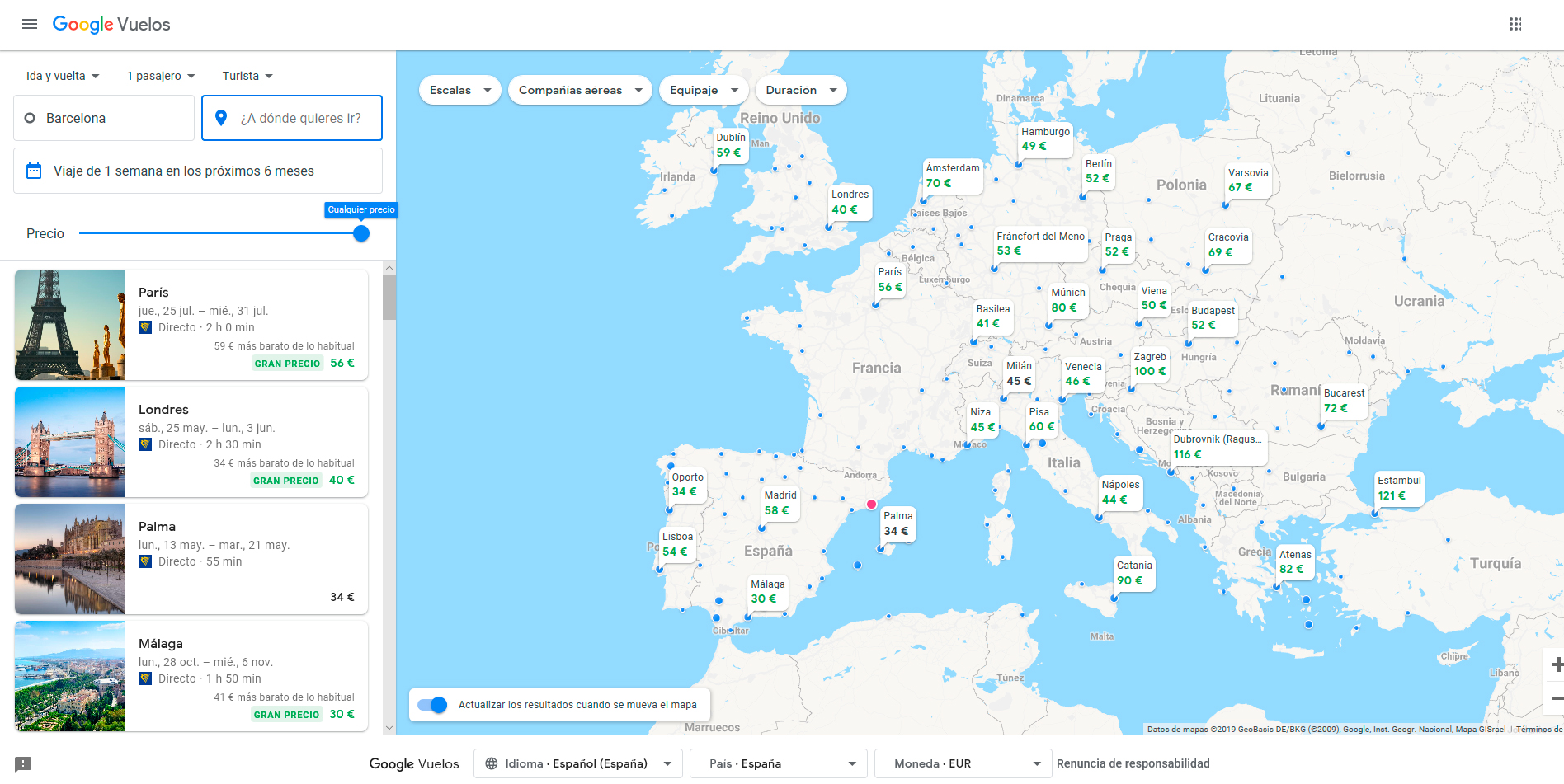This screenshot has width=1564, height=784.
Task: Click the send feedback icon
Action: point(23,763)
